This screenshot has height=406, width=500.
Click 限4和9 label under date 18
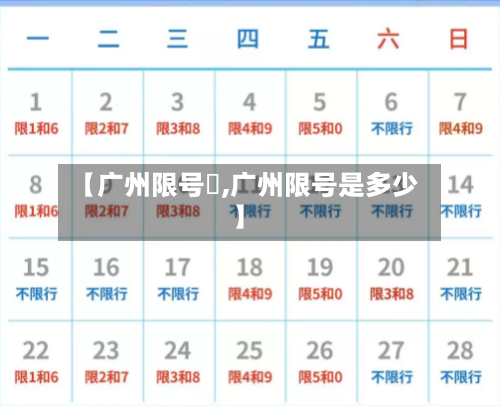click(x=250, y=294)
